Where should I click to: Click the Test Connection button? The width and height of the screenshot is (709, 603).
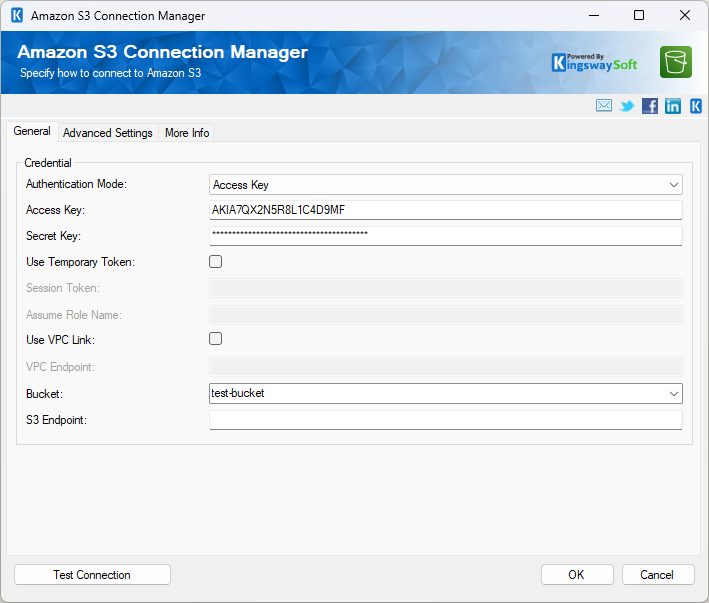(92, 575)
